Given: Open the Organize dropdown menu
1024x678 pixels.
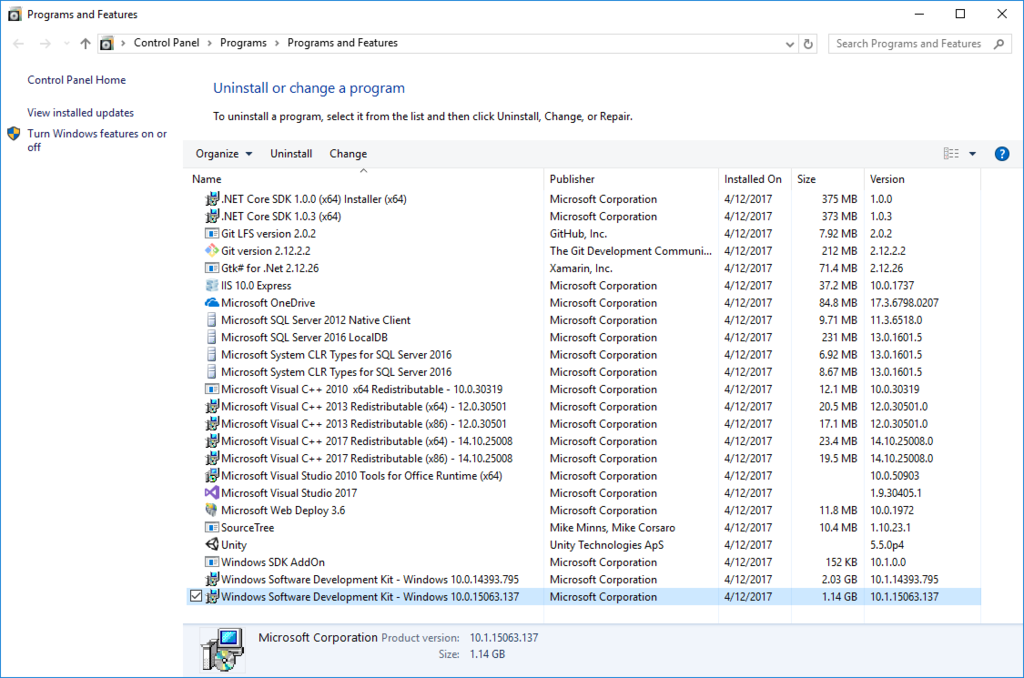Looking at the screenshot, I should pyautogui.click(x=224, y=153).
